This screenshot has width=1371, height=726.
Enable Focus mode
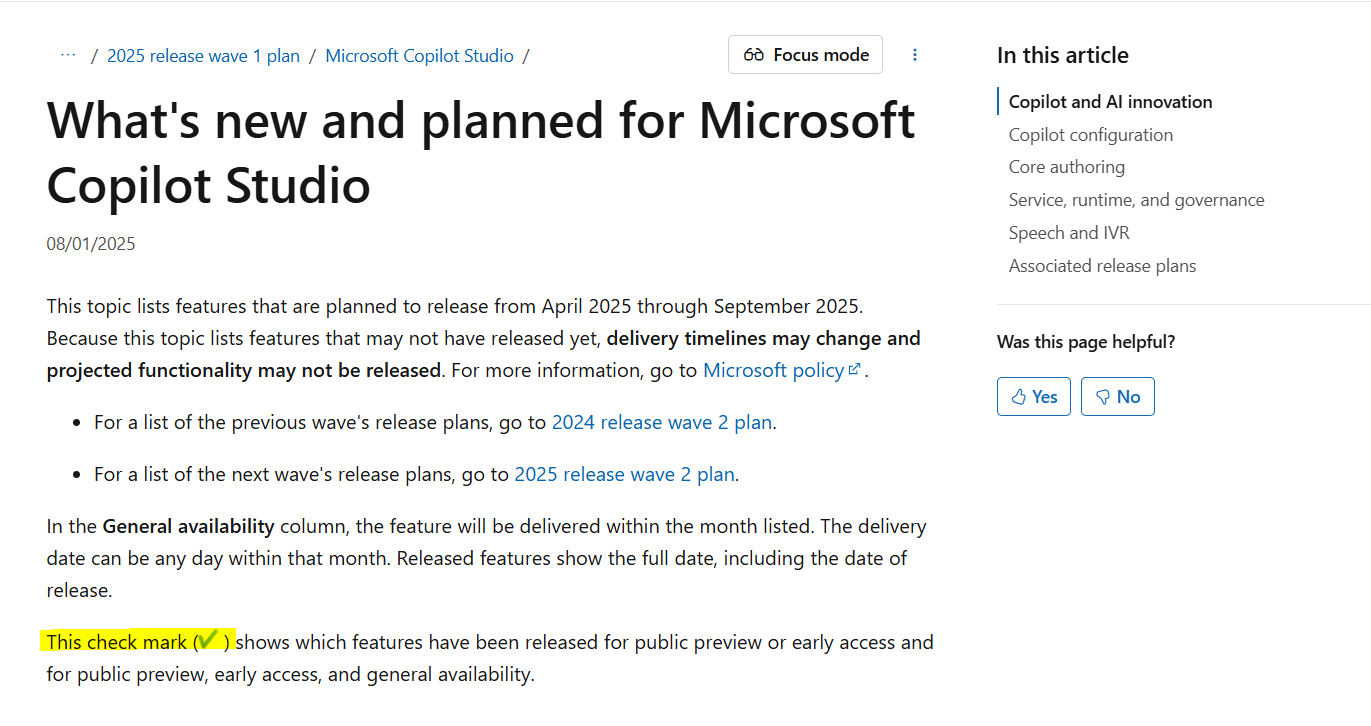pos(805,55)
